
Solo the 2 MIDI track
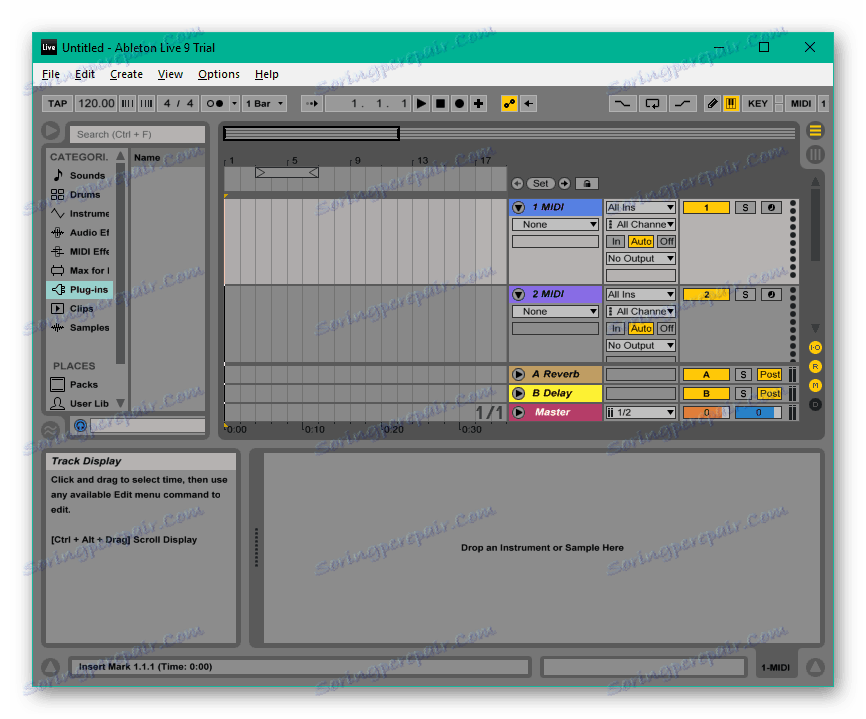[745, 295]
